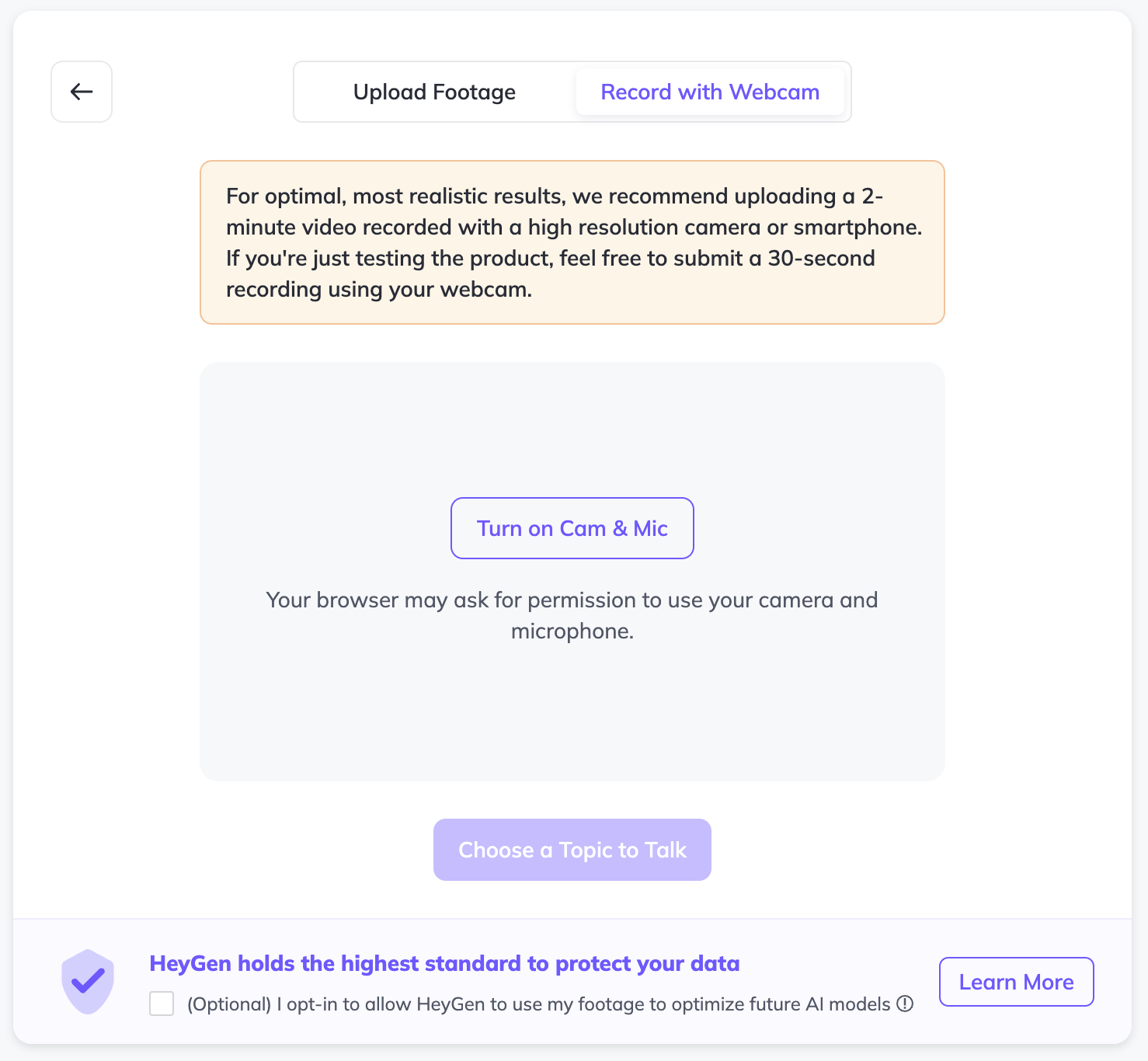Click the shield checkmark icon
Screen dimensions: 1148x1061
click(88, 982)
